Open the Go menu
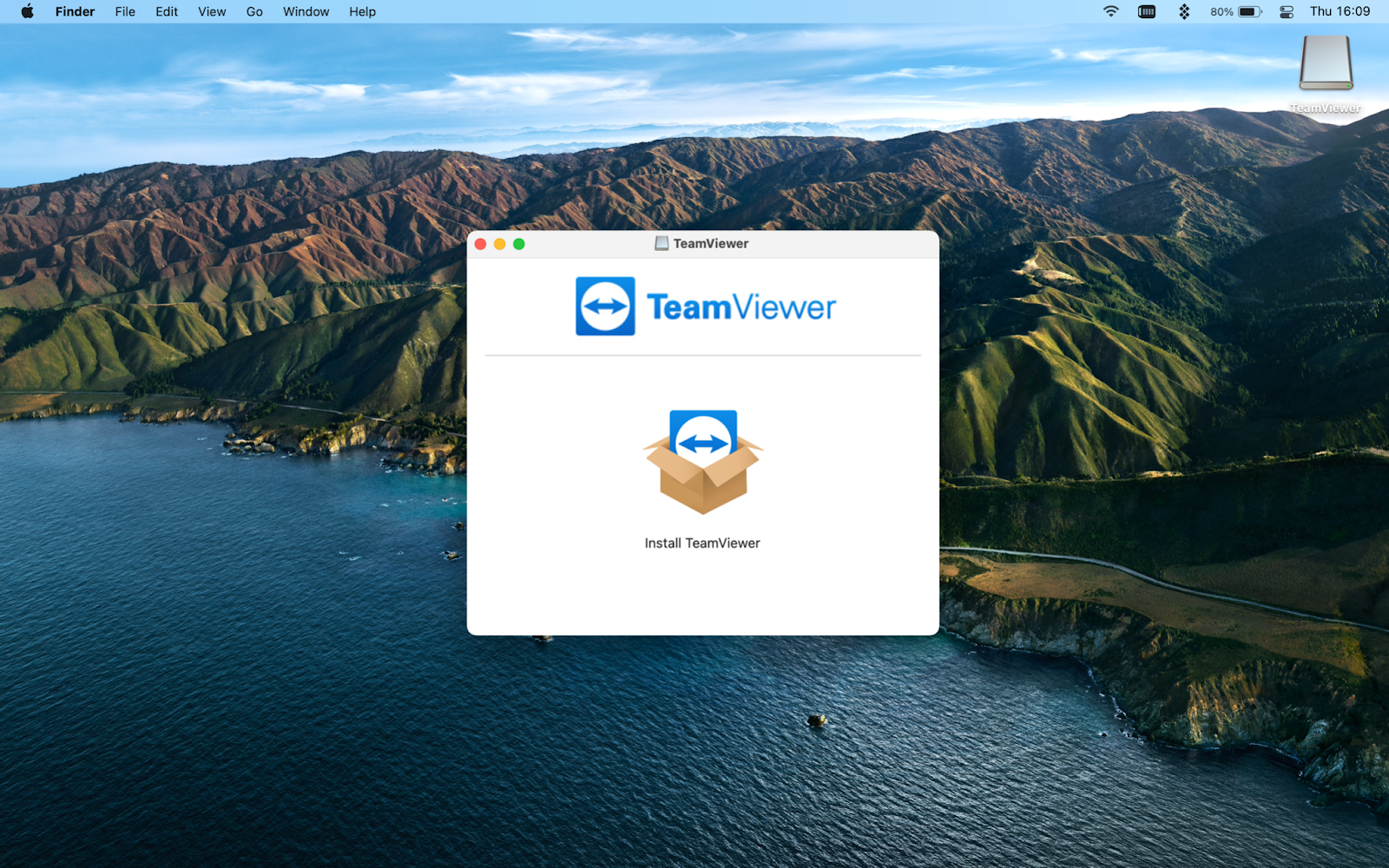 point(253,11)
